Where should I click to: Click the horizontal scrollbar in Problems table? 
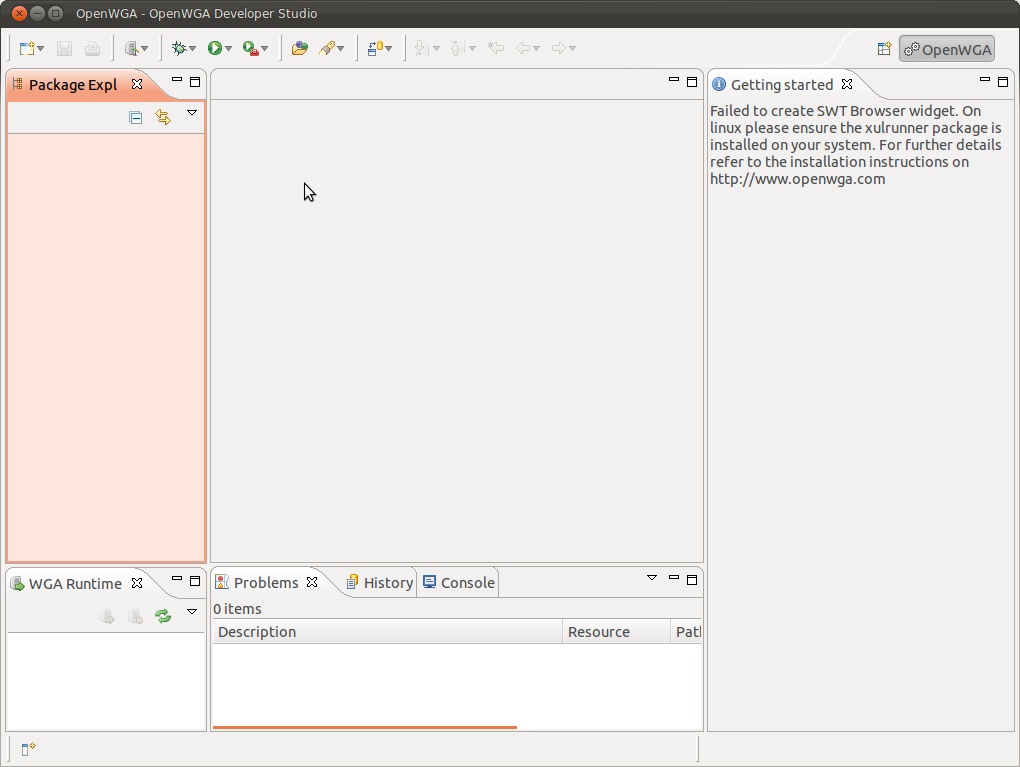pos(365,727)
